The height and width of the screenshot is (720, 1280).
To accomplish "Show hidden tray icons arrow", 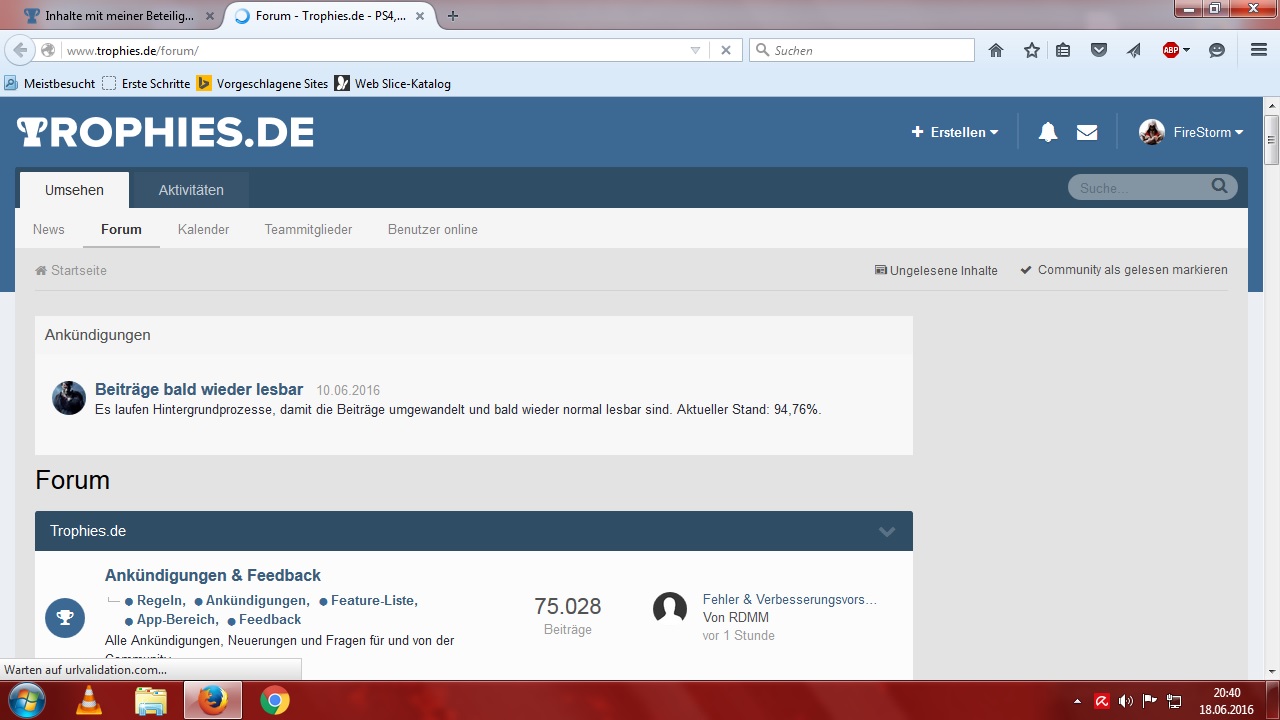I will [x=1077, y=701].
